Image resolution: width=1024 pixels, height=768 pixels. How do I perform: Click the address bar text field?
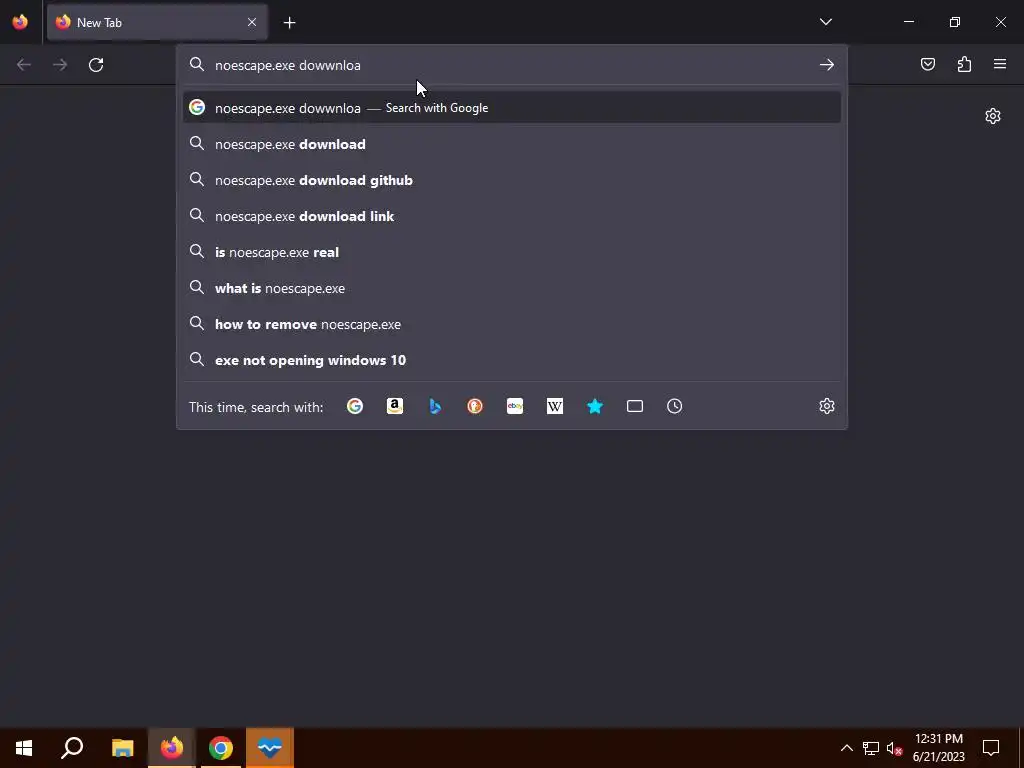point(513,65)
